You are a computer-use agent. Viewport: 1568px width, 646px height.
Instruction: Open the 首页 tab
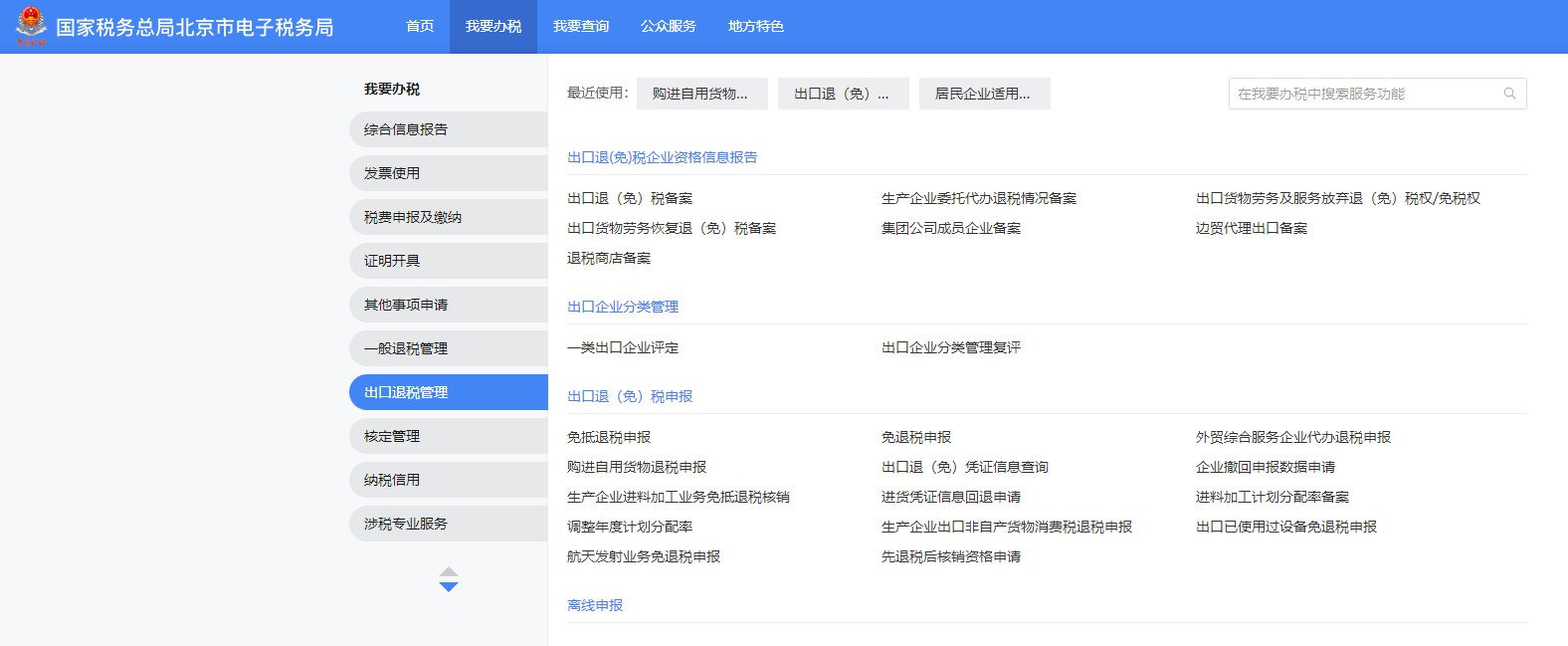(420, 26)
